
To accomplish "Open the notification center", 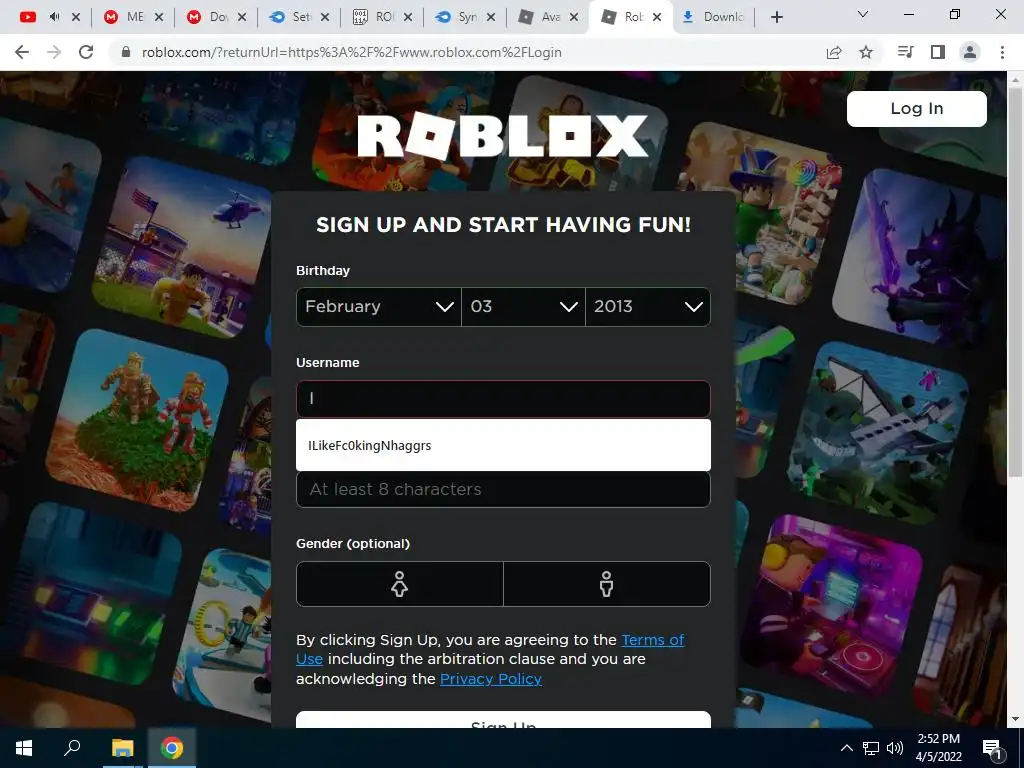I will (x=992, y=748).
